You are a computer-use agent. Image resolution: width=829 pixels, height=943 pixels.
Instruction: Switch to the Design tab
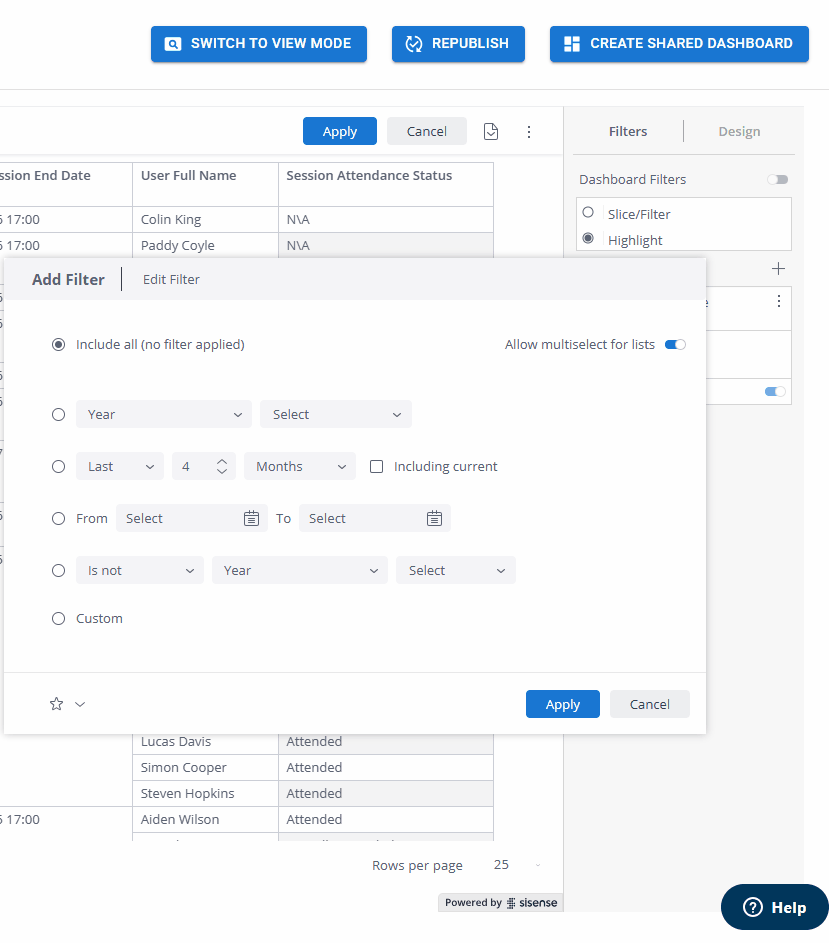tap(739, 131)
